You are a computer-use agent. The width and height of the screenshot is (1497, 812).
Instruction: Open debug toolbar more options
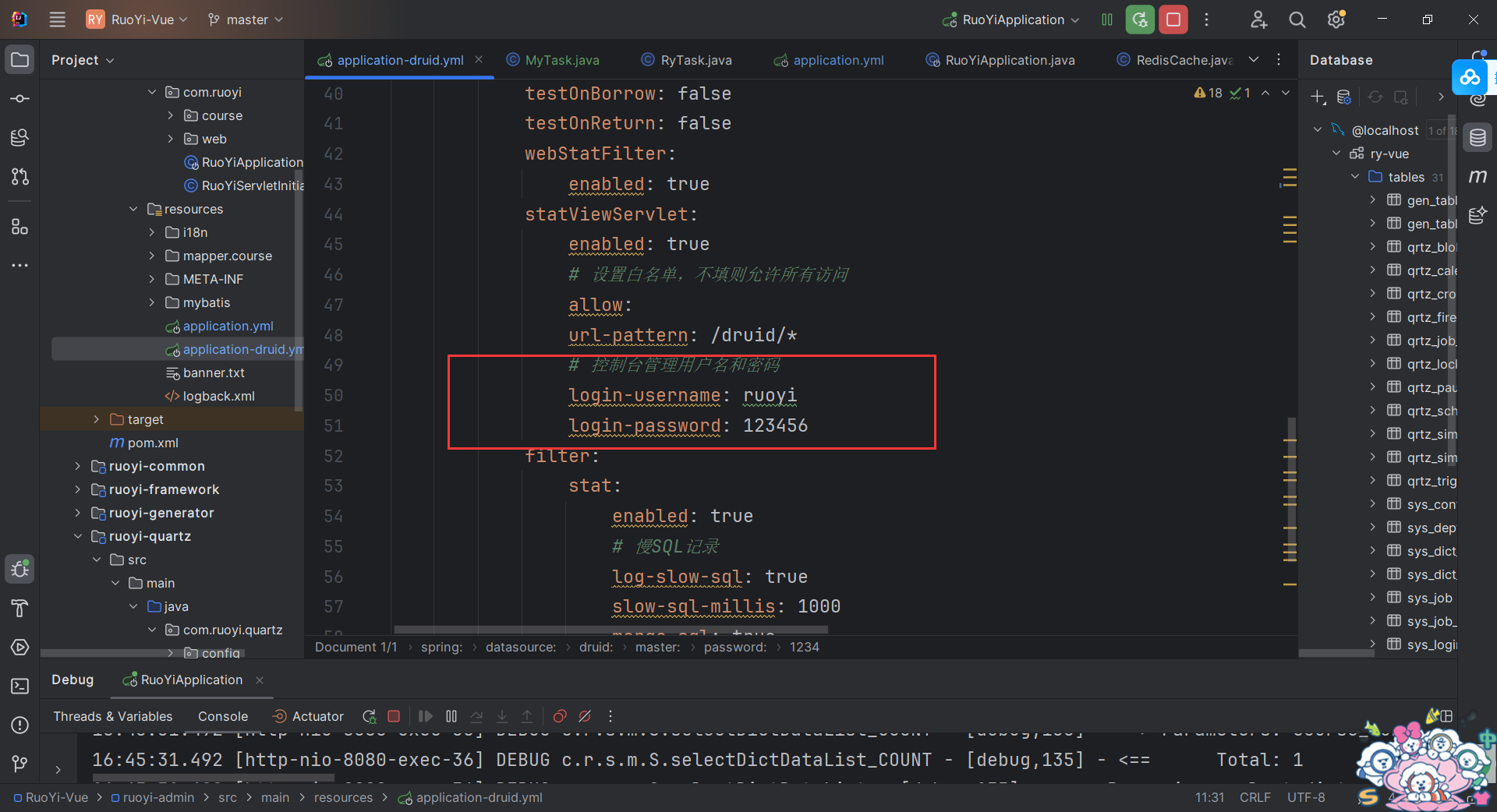point(610,716)
